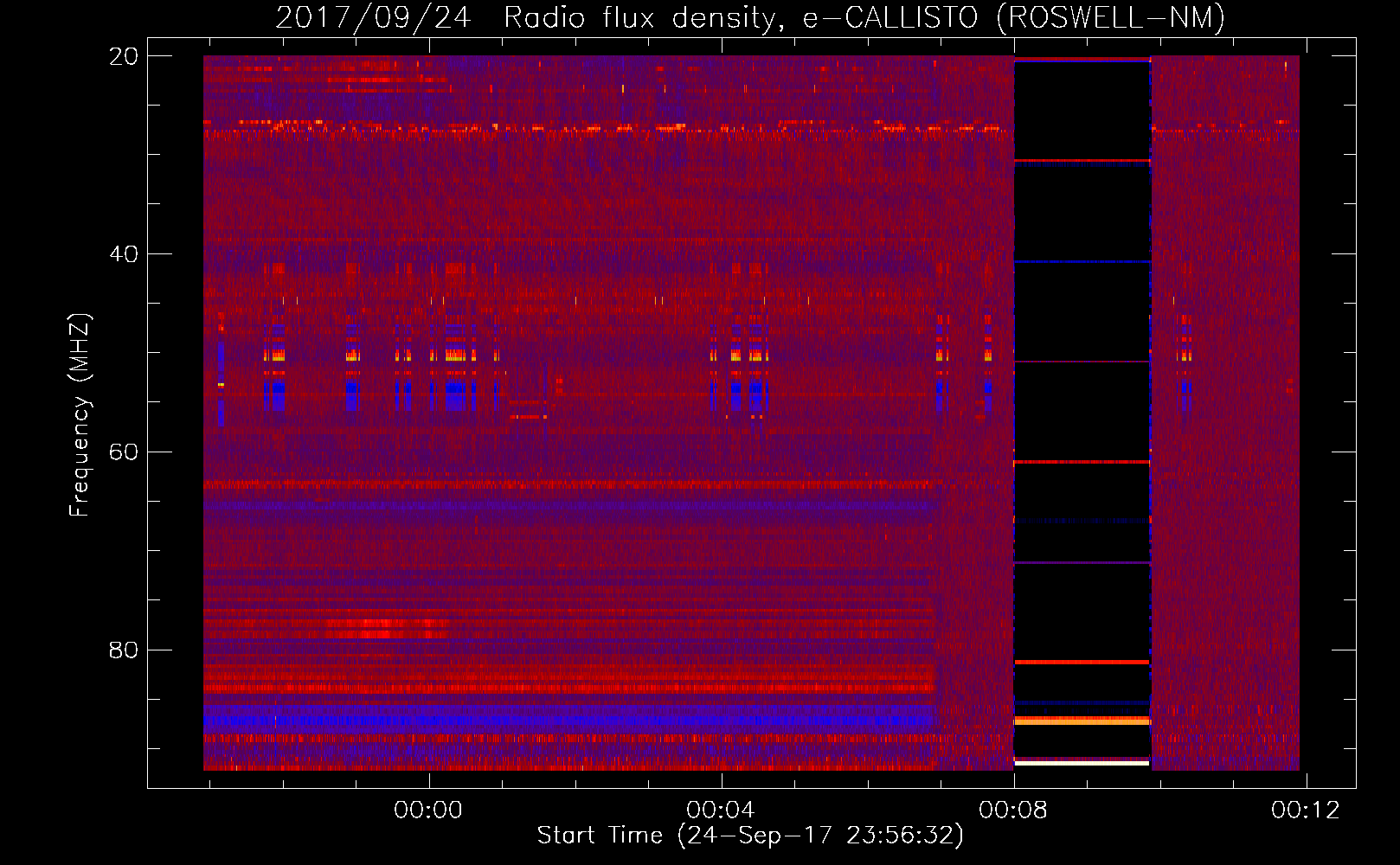Click the 80 MHz frequency tick label
This screenshot has width=1400, height=865.
[125, 650]
